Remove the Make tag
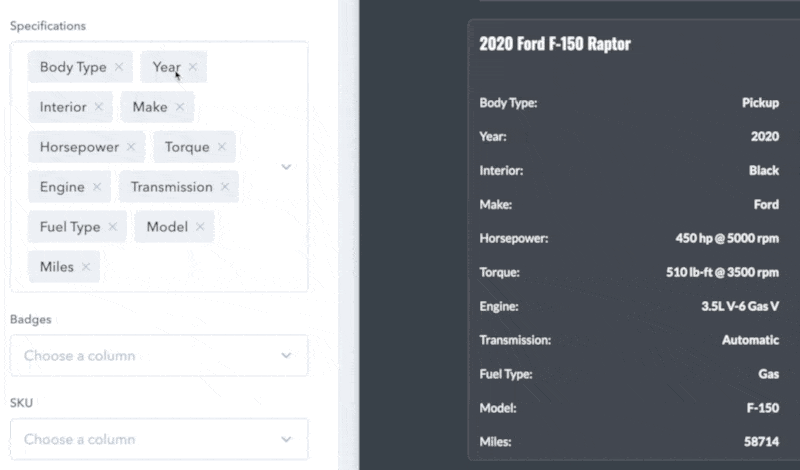Viewport: 800px width, 470px height. click(x=180, y=107)
